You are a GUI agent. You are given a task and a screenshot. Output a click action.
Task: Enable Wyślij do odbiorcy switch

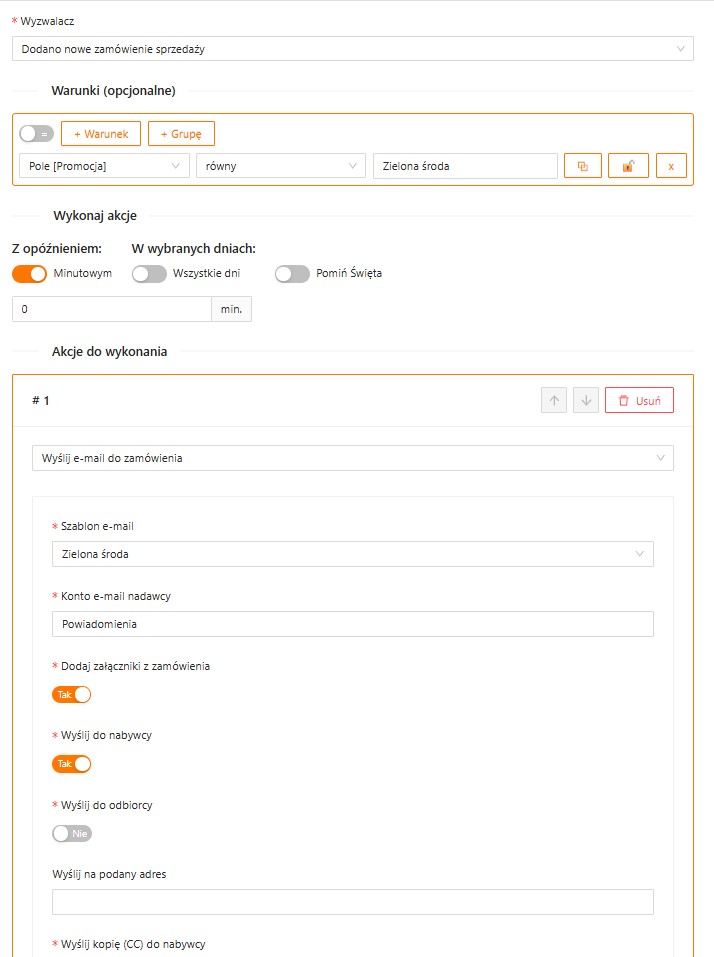[x=71, y=833]
